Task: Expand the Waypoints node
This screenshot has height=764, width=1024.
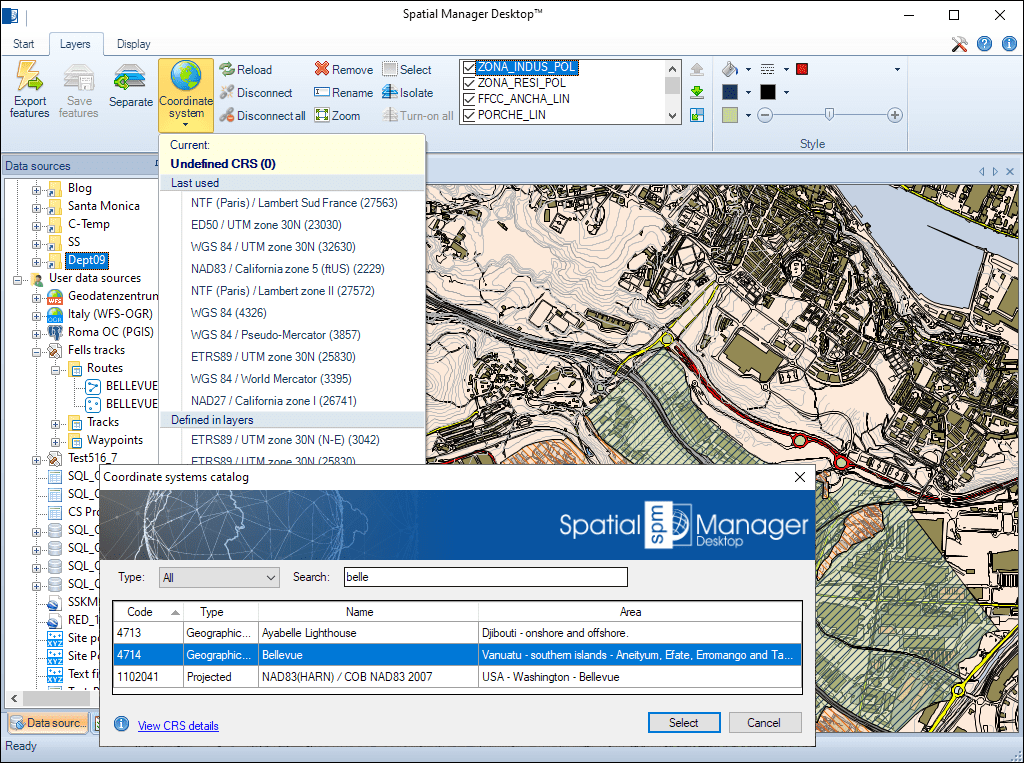Action: click(x=56, y=442)
